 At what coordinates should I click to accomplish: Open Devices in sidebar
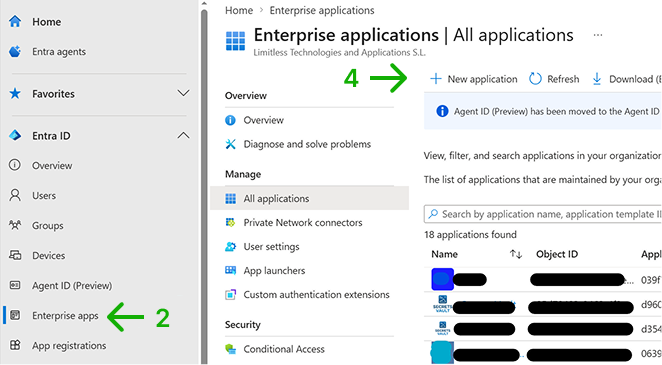tap(49, 256)
